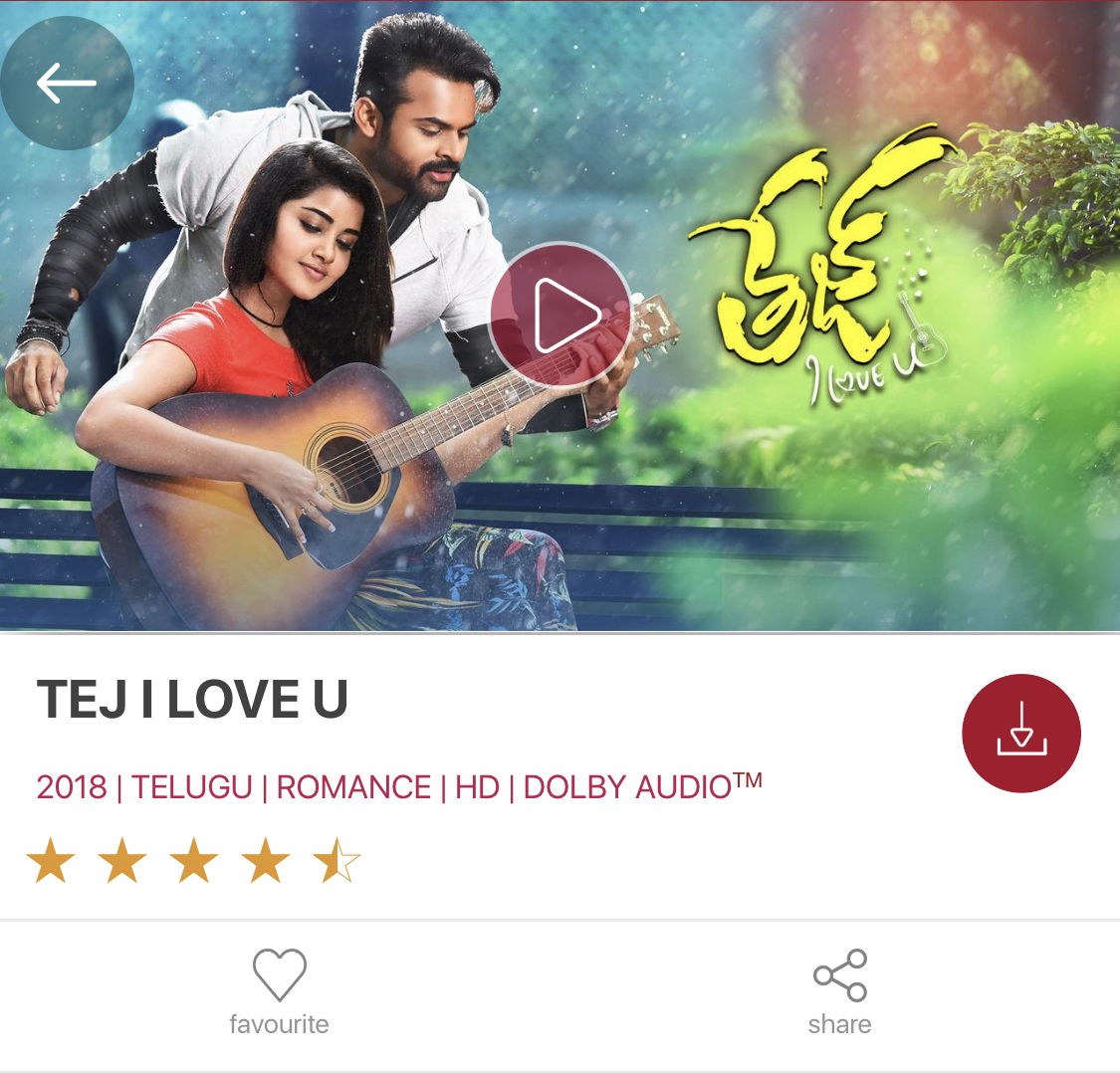Give four stars using the fourth star
1120x1073 pixels.
265,861
